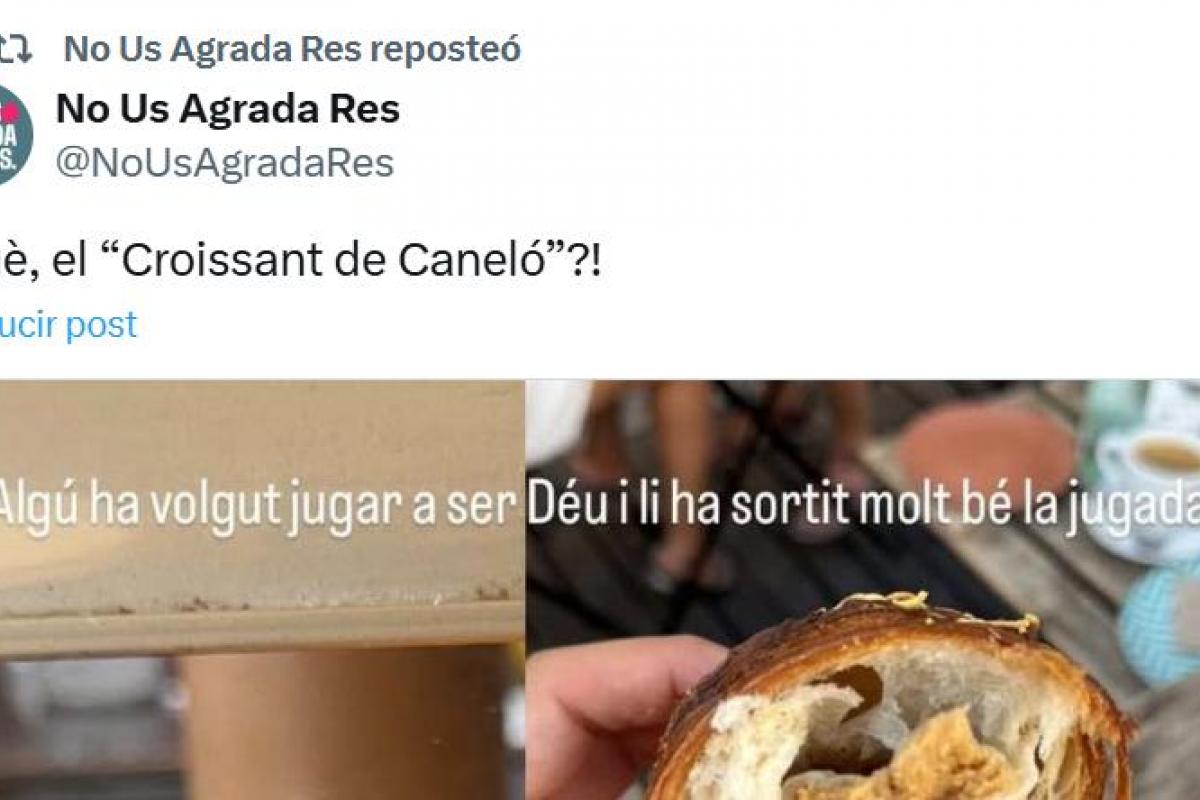The height and width of the screenshot is (800, 1200).
Task: Open the No Us Agrada Res profile avatar
Action: tap(14, 134)
